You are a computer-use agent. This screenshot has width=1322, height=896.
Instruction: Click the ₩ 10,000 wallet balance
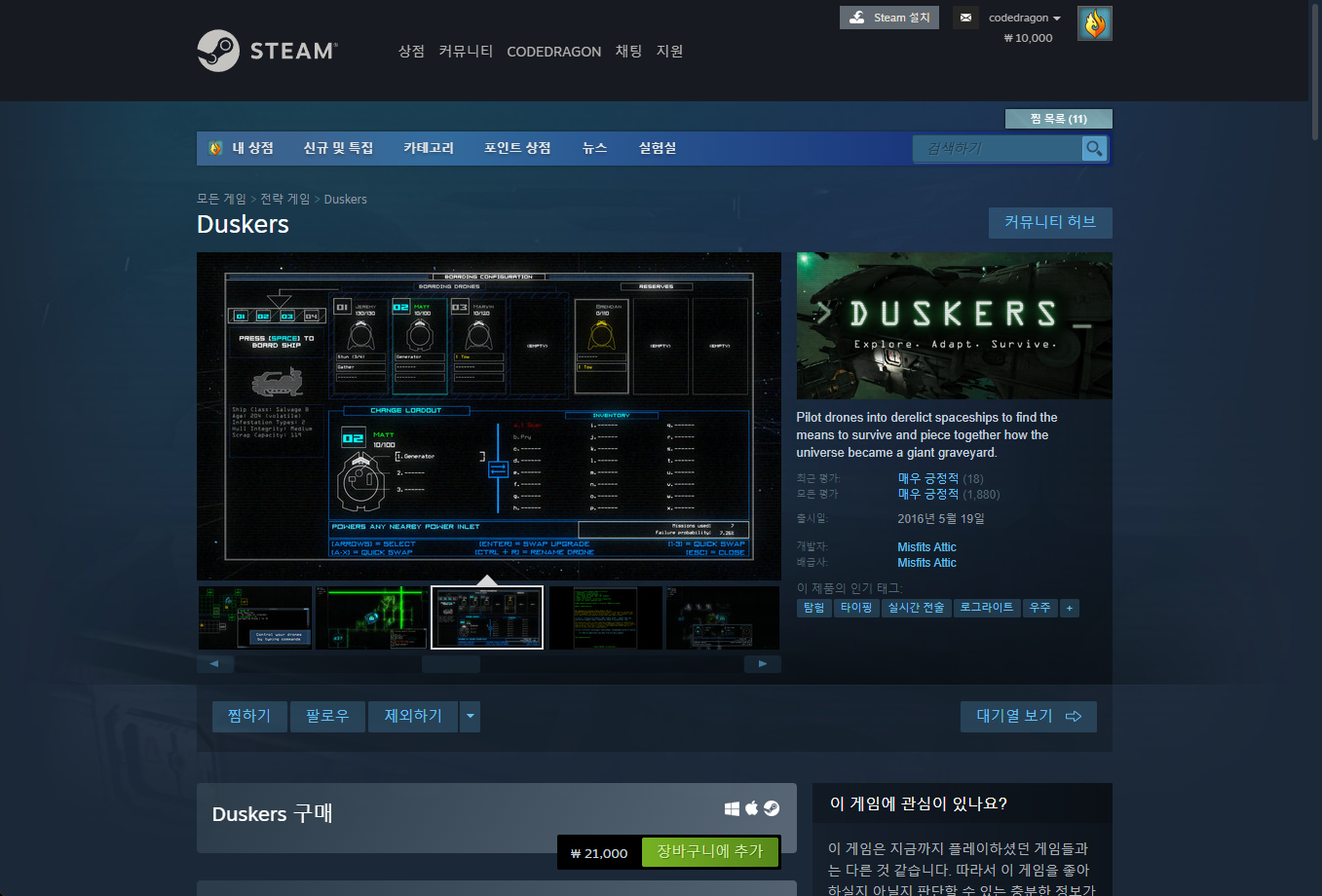tap(1028, 38)
